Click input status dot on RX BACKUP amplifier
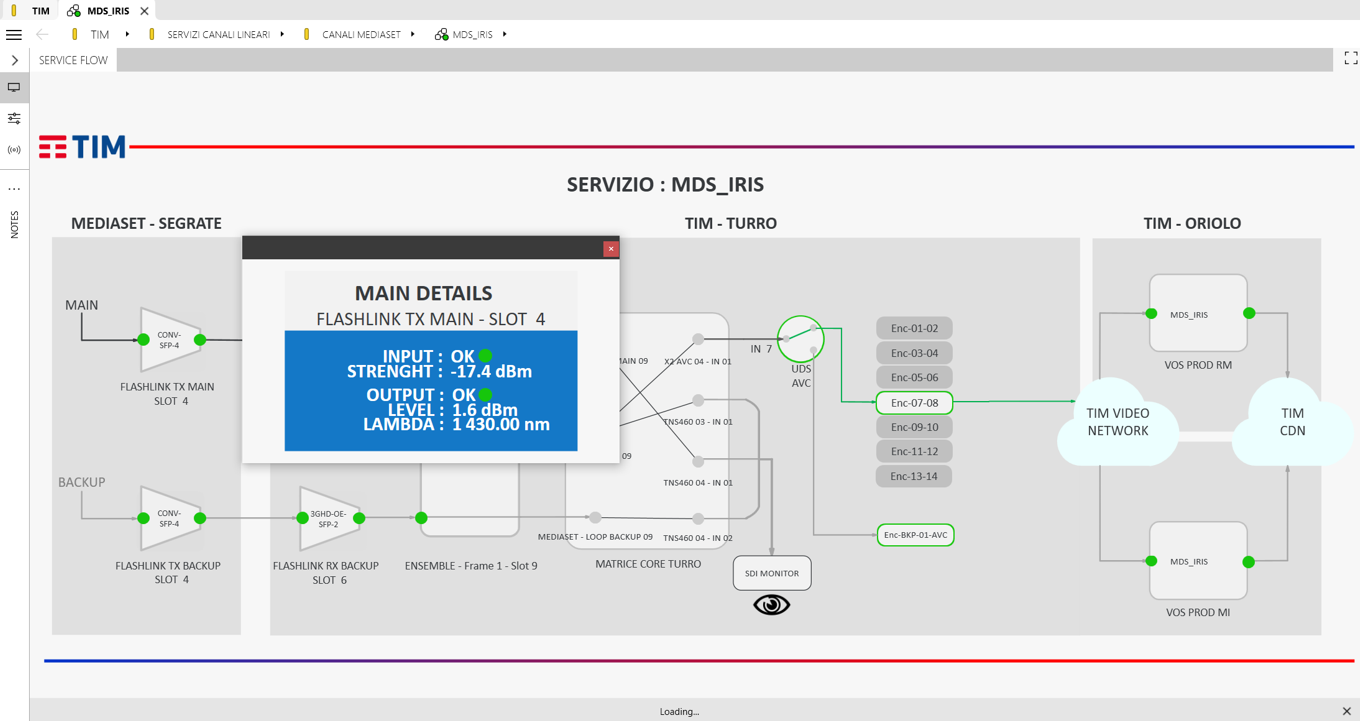Image resolution: width=1360 pixels, height=721 pixels. point(303,518)
